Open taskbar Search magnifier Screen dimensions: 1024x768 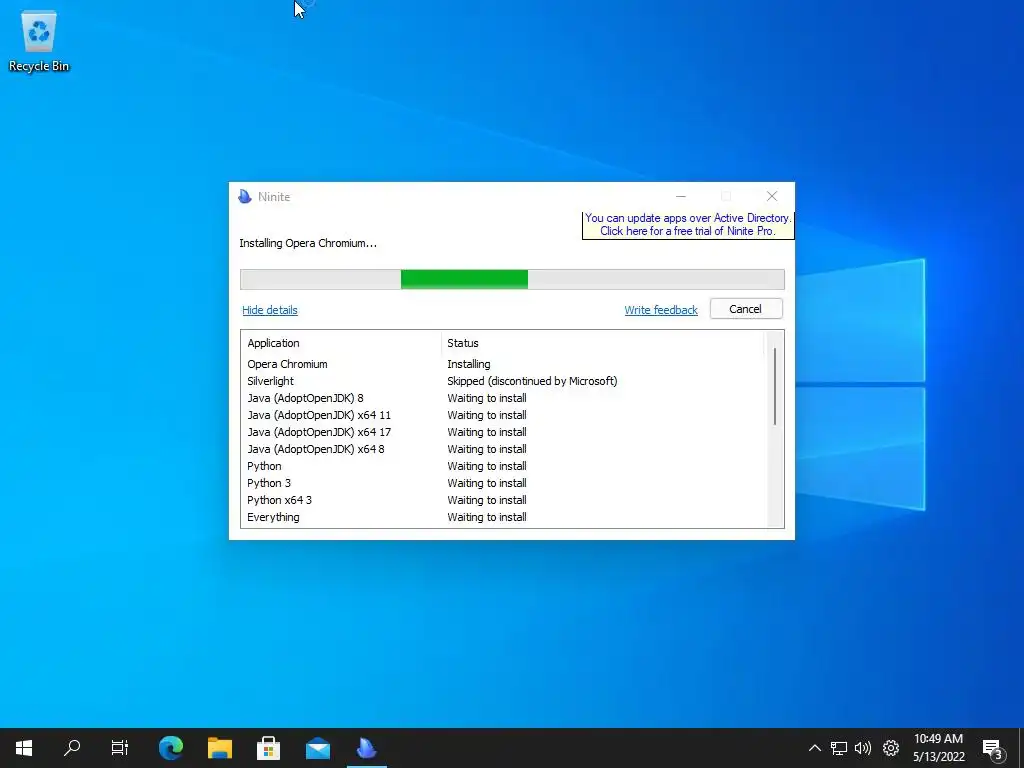(x=72, y=748)
